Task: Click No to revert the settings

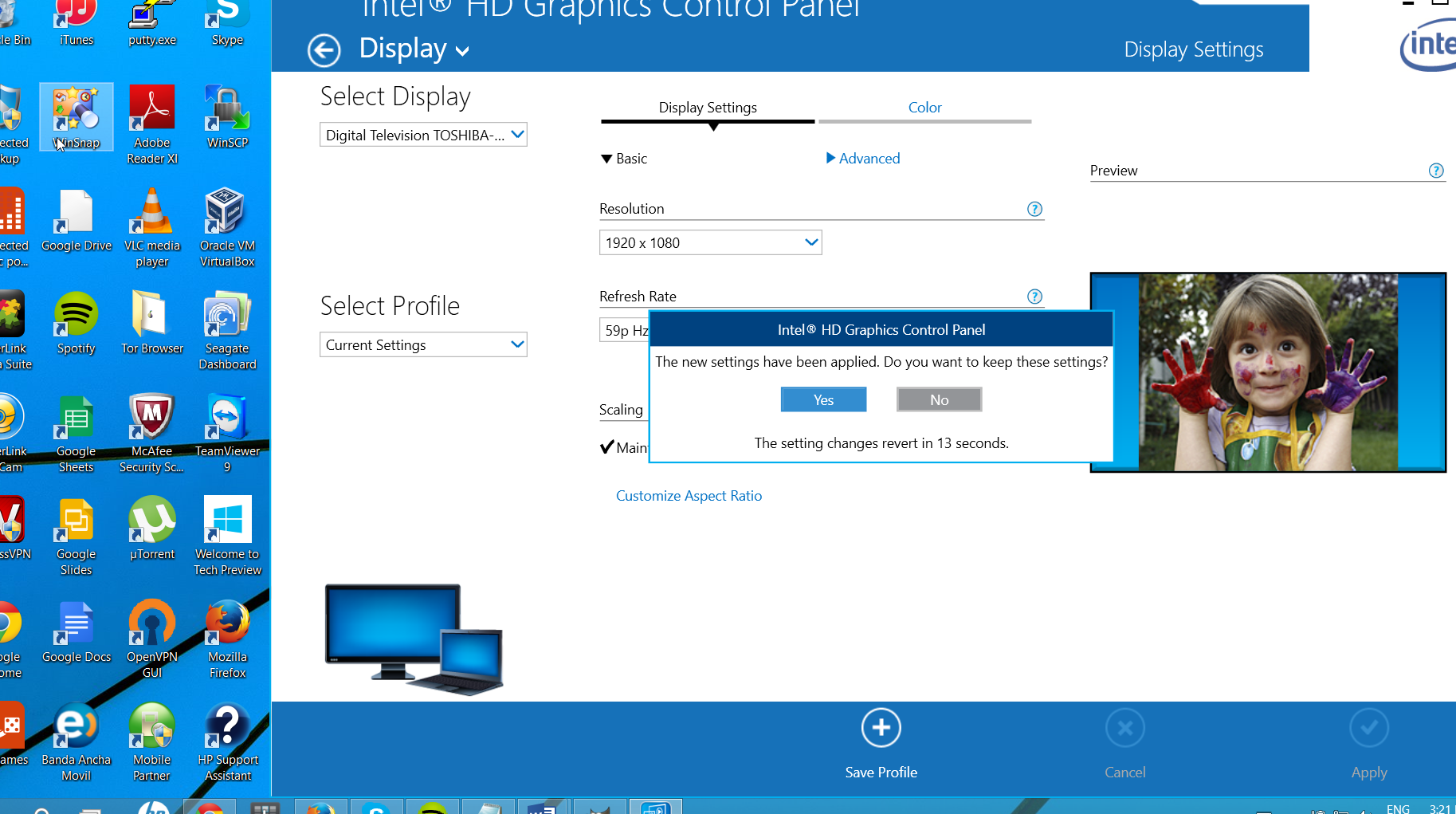Action: click(x=940, y=399)
